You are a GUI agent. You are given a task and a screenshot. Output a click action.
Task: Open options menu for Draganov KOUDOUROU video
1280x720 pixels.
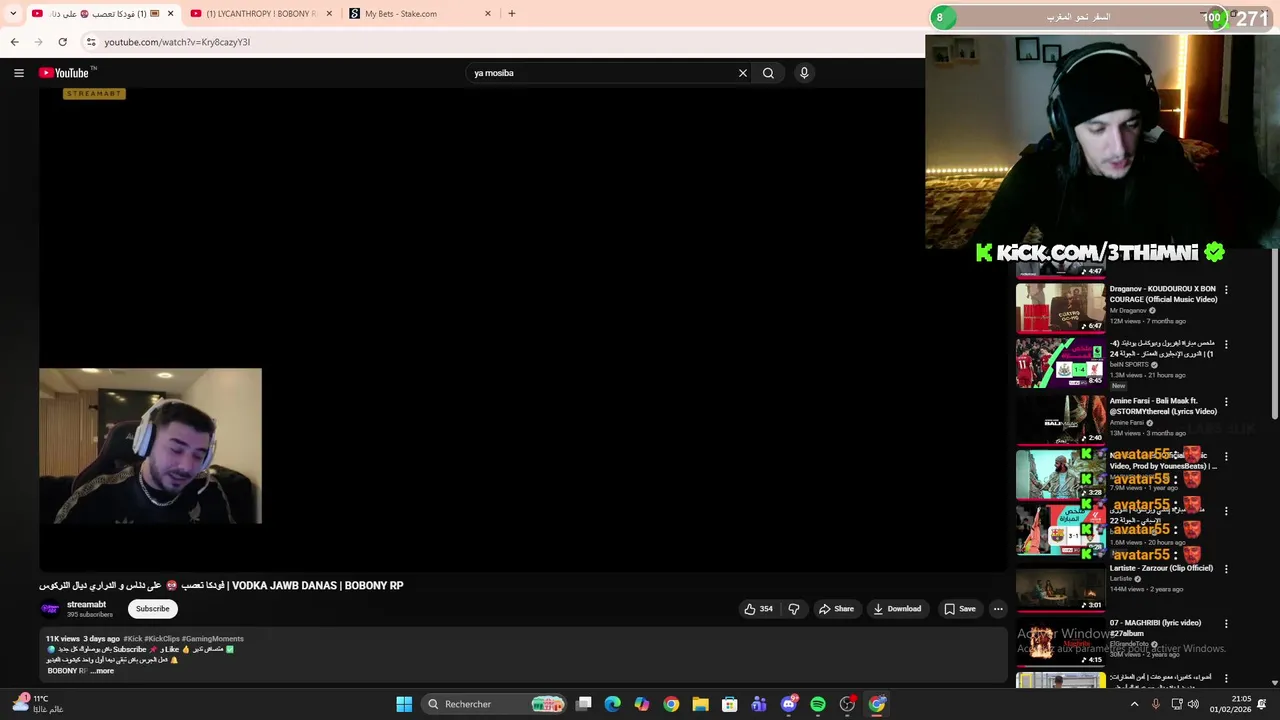tap(1226, 290)
